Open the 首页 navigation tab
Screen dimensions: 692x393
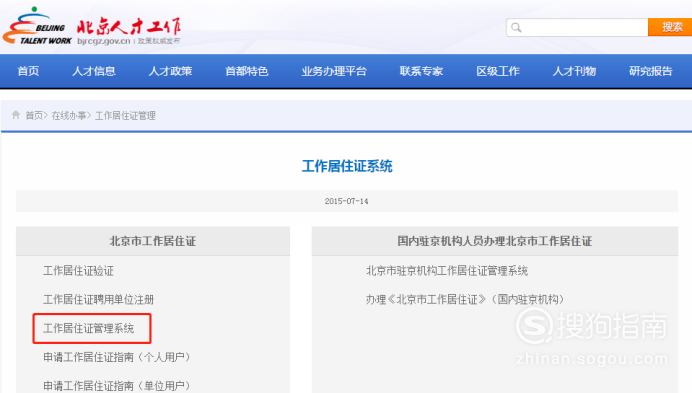(x=28, y=71)
